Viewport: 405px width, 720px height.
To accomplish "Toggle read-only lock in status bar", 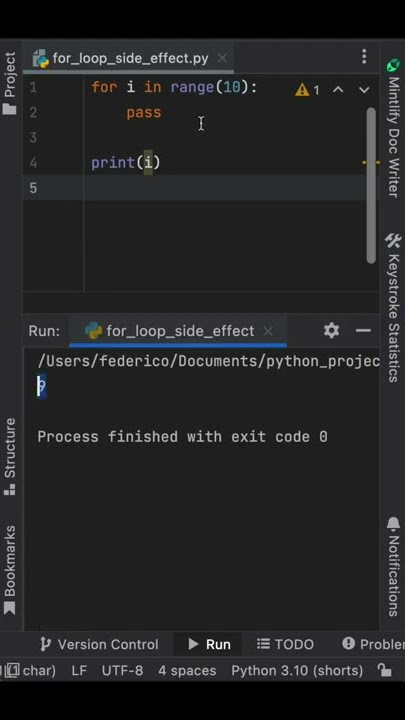I will pyautogui.click(x=384, y=670).
